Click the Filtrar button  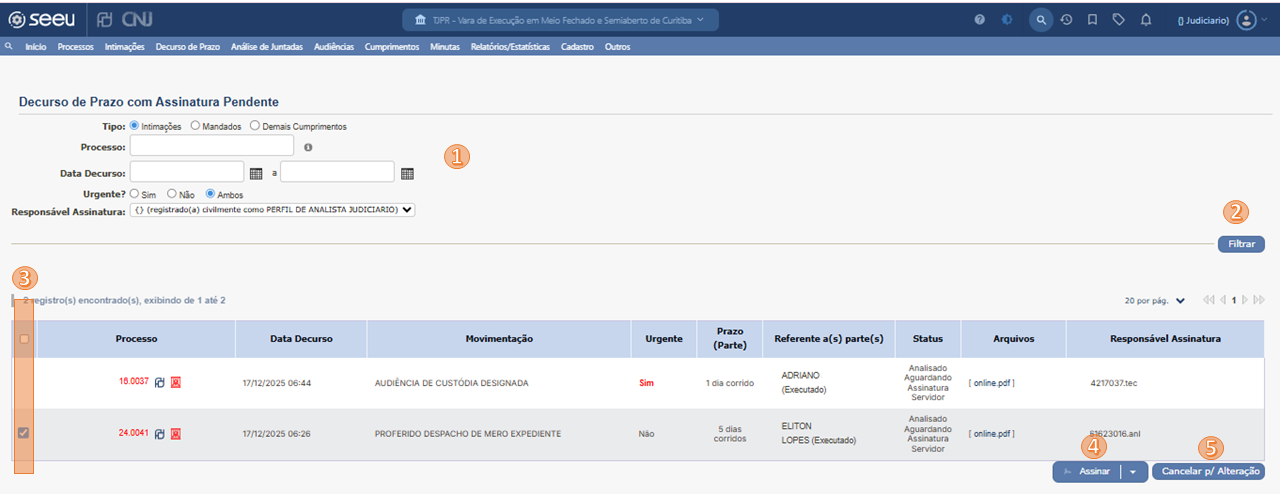point(1240,244)
